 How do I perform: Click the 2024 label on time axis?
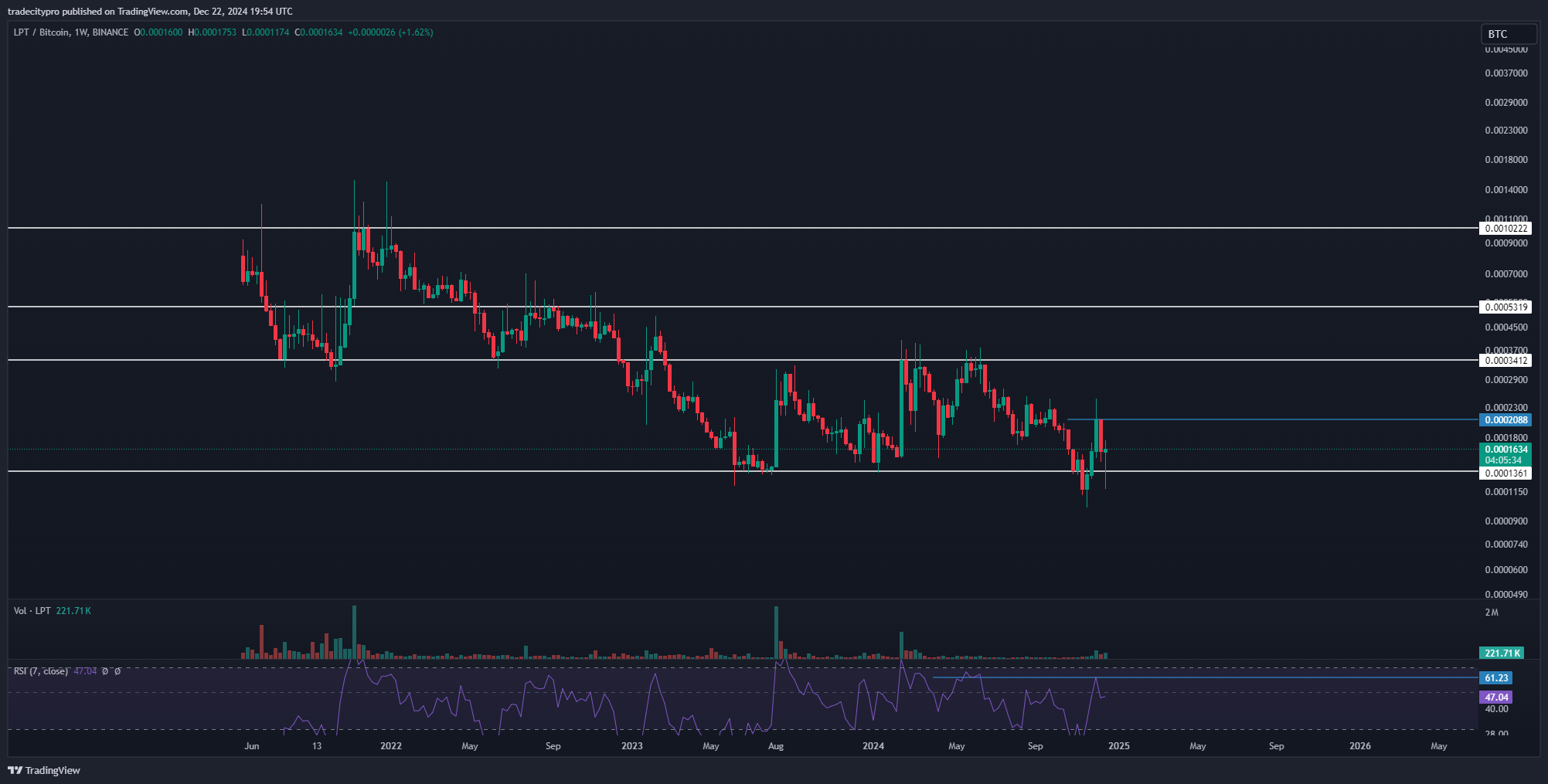point(873,746)
